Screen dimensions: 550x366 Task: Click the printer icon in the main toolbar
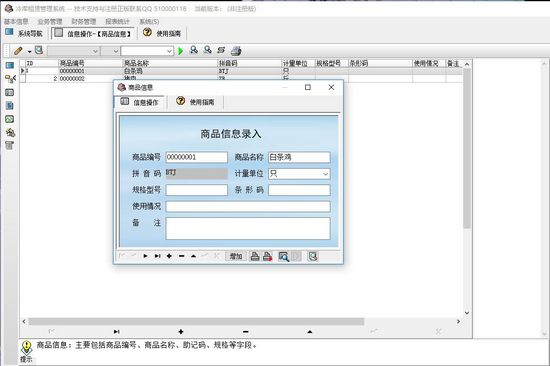236,51
